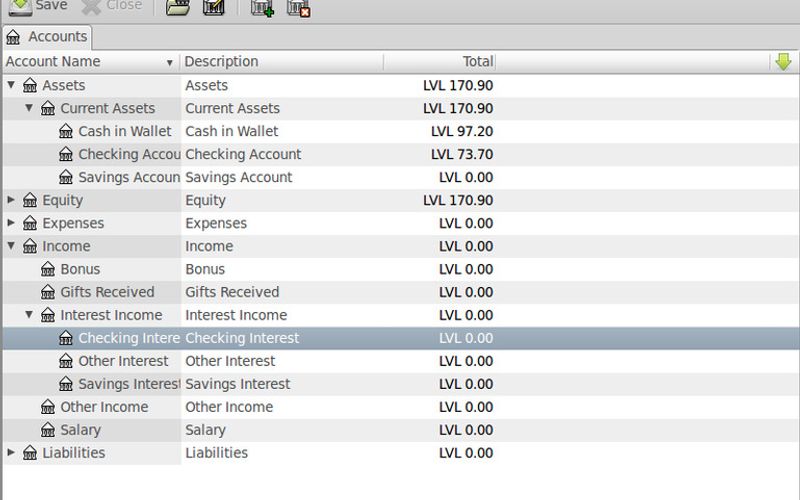
Task: Click the greyed-out Close toolbar button
Action: [112, 6]
